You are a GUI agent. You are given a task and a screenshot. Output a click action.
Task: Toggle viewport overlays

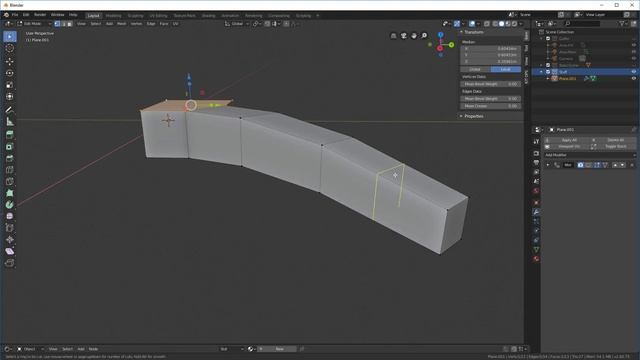click(x=472, y=24)
